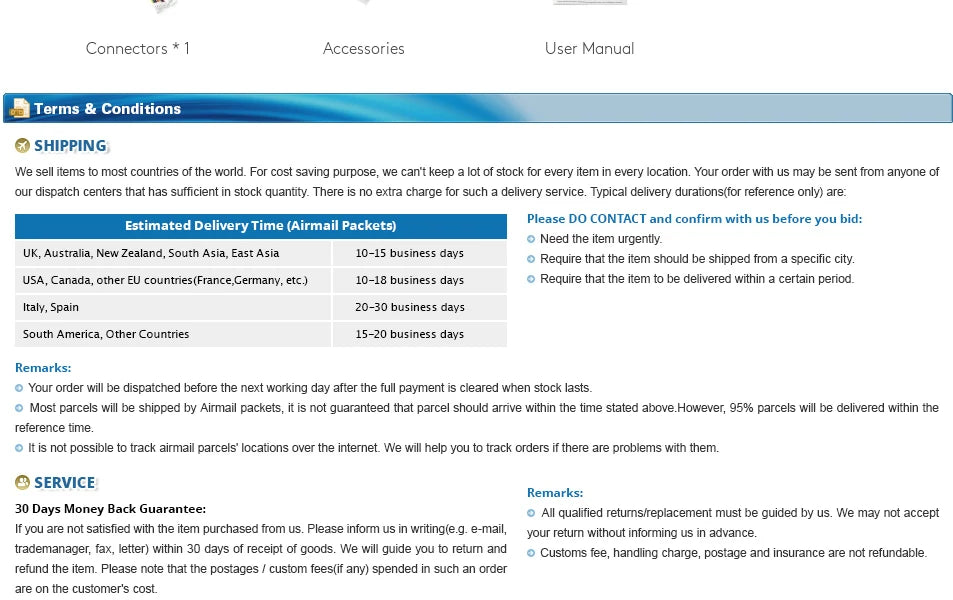Click bullet before 'Your order will be dispatched'
Viewport: 953px width, 600px height.
[x=19, y=388]
